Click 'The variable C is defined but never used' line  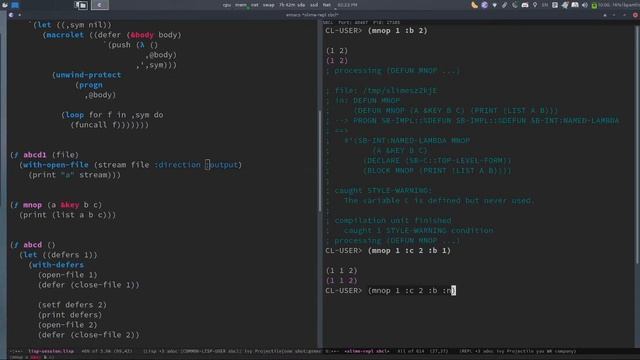point(439,200)
